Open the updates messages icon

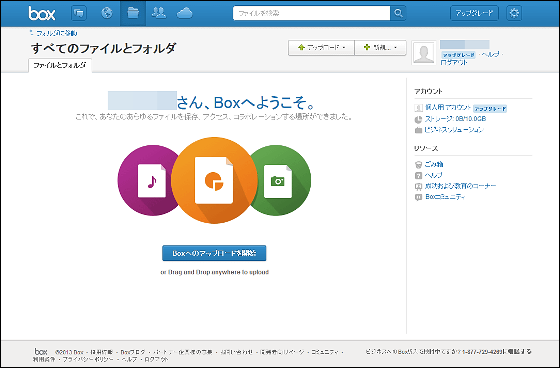point(79,13)
